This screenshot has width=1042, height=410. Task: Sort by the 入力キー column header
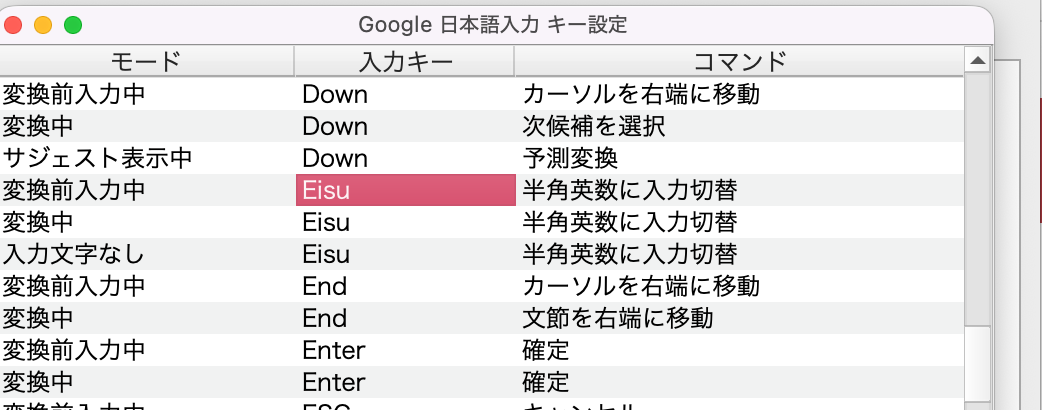[405, 62]
